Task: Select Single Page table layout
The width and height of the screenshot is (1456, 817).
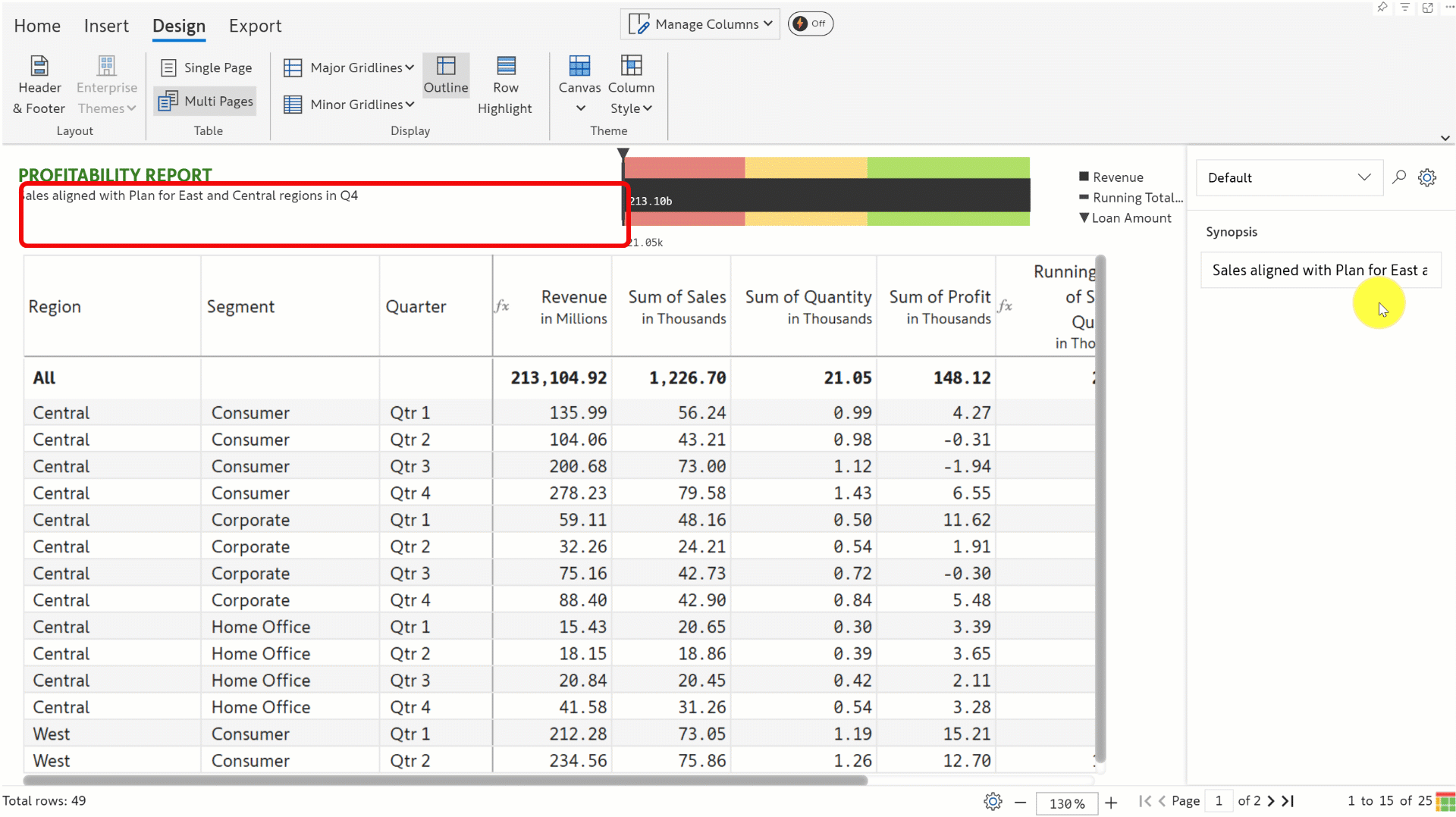Action: (x=206, y=67)
